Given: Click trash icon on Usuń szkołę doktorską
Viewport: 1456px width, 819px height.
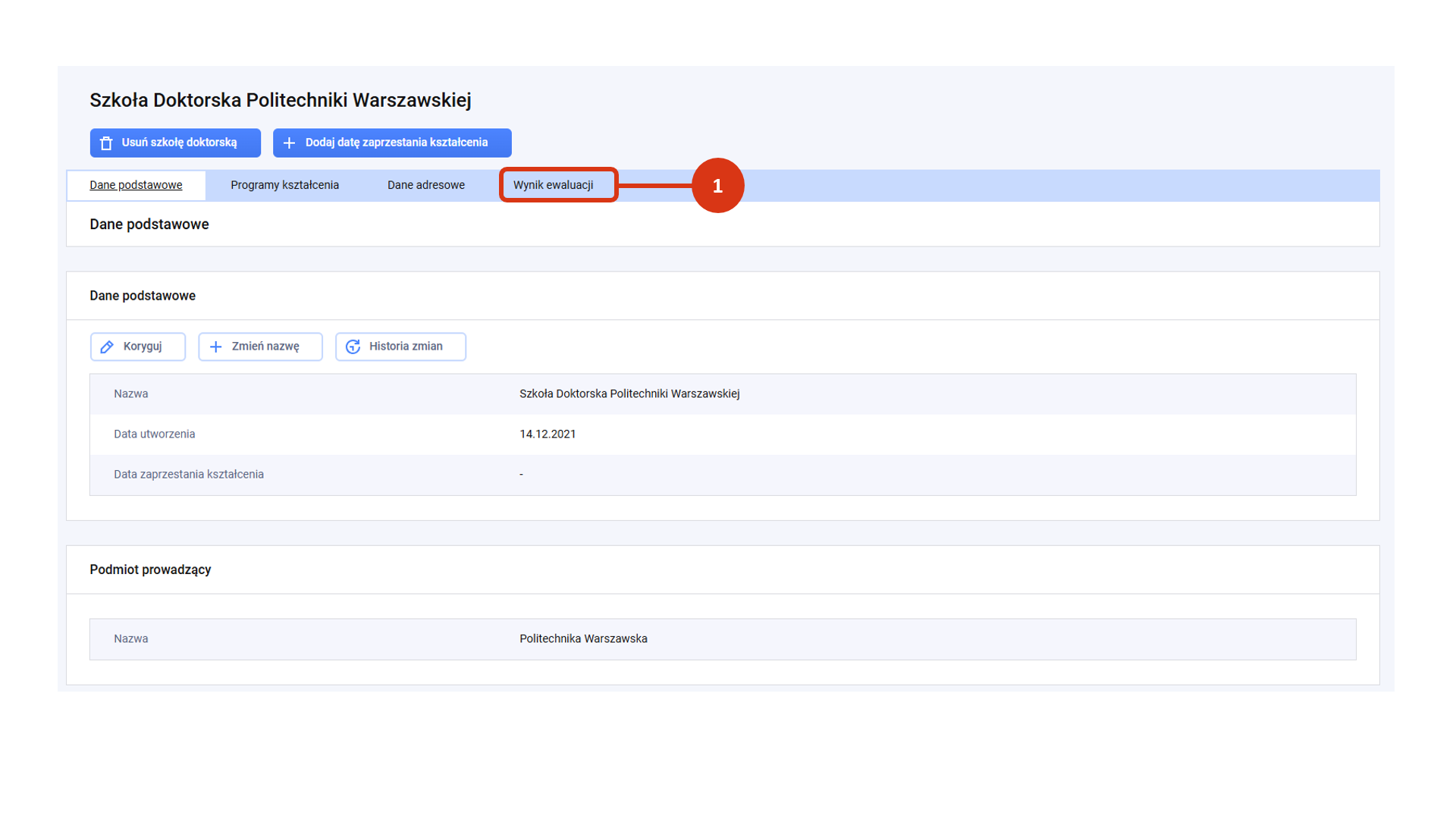Looking at the screenshot, I should pos(106,143).
